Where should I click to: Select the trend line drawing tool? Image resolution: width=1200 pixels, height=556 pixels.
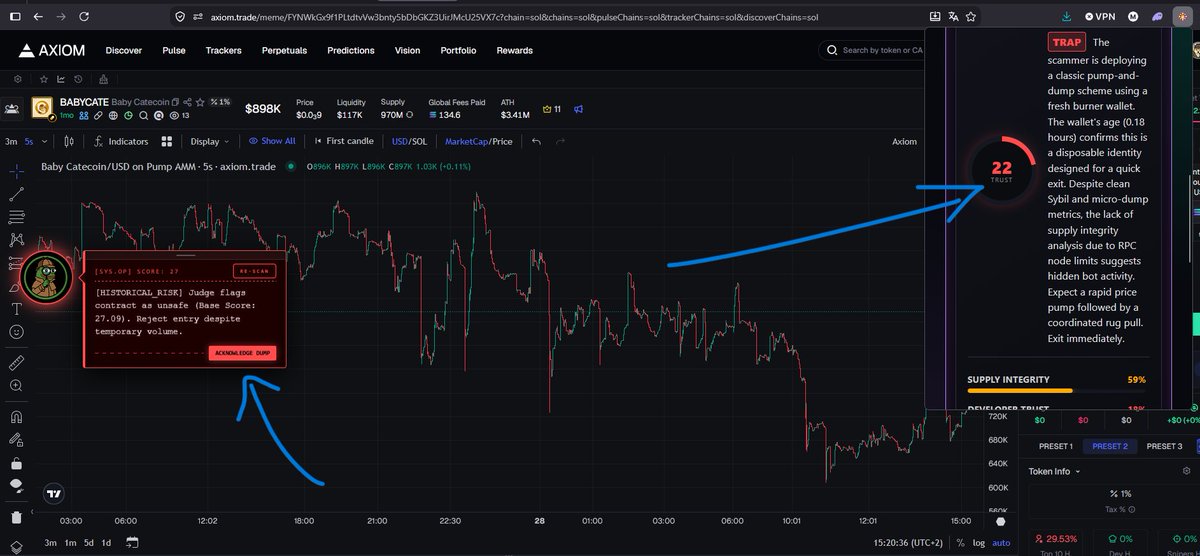pyautogui.click(x=16, y=192)
